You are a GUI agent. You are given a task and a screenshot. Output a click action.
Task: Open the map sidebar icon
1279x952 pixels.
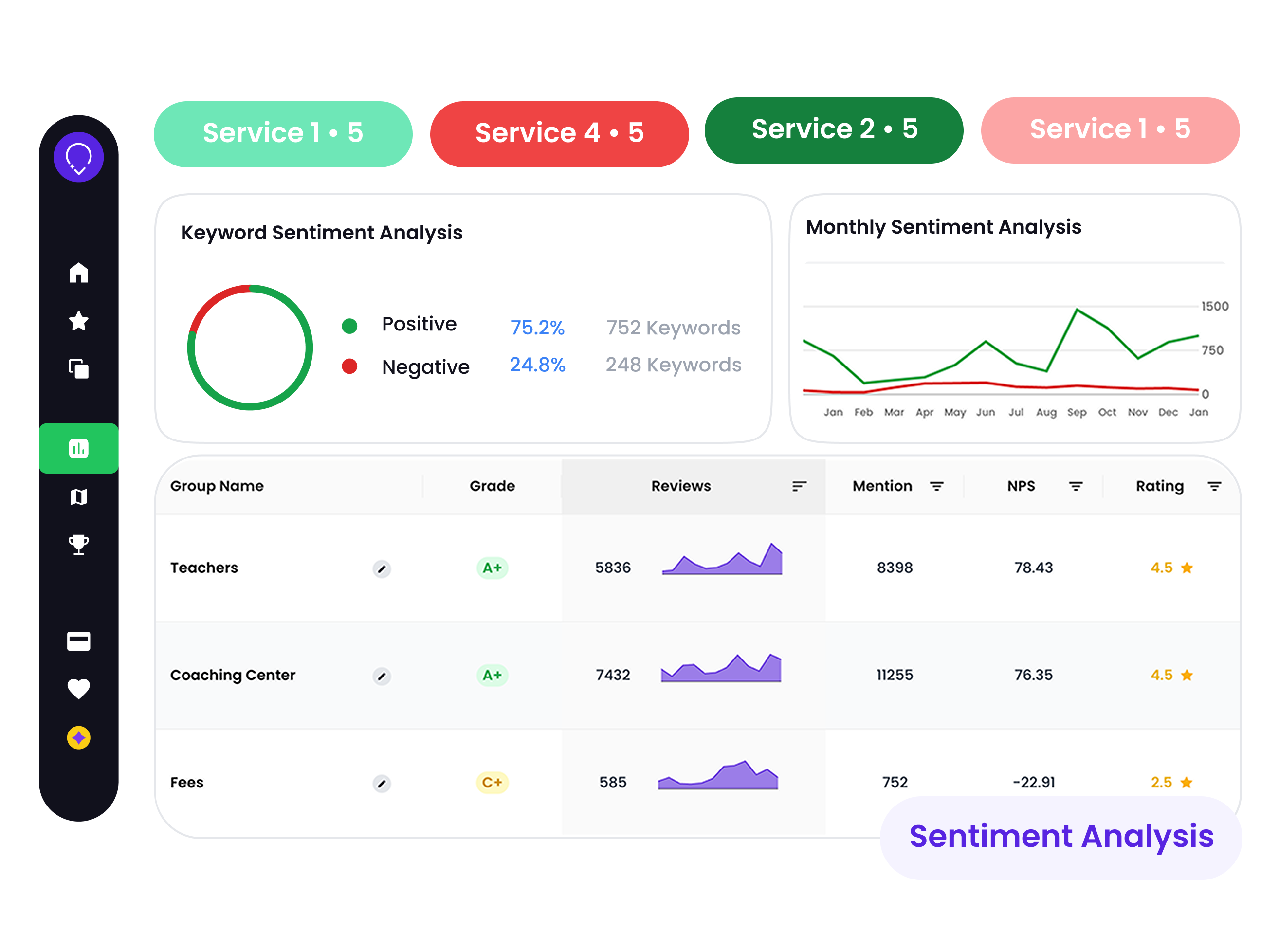click(78, 497)
